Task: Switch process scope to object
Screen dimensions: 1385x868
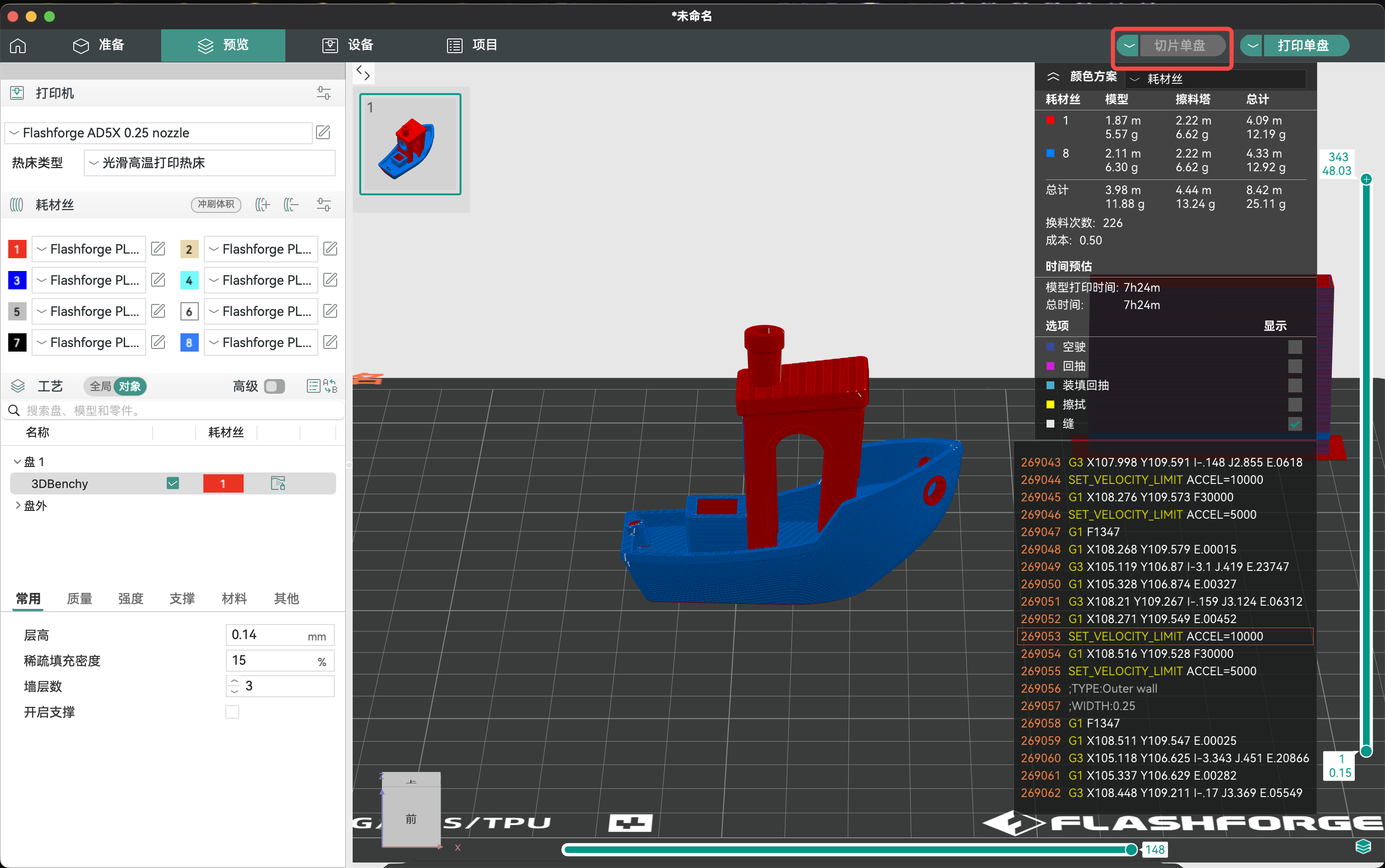Action: [130, 386]
